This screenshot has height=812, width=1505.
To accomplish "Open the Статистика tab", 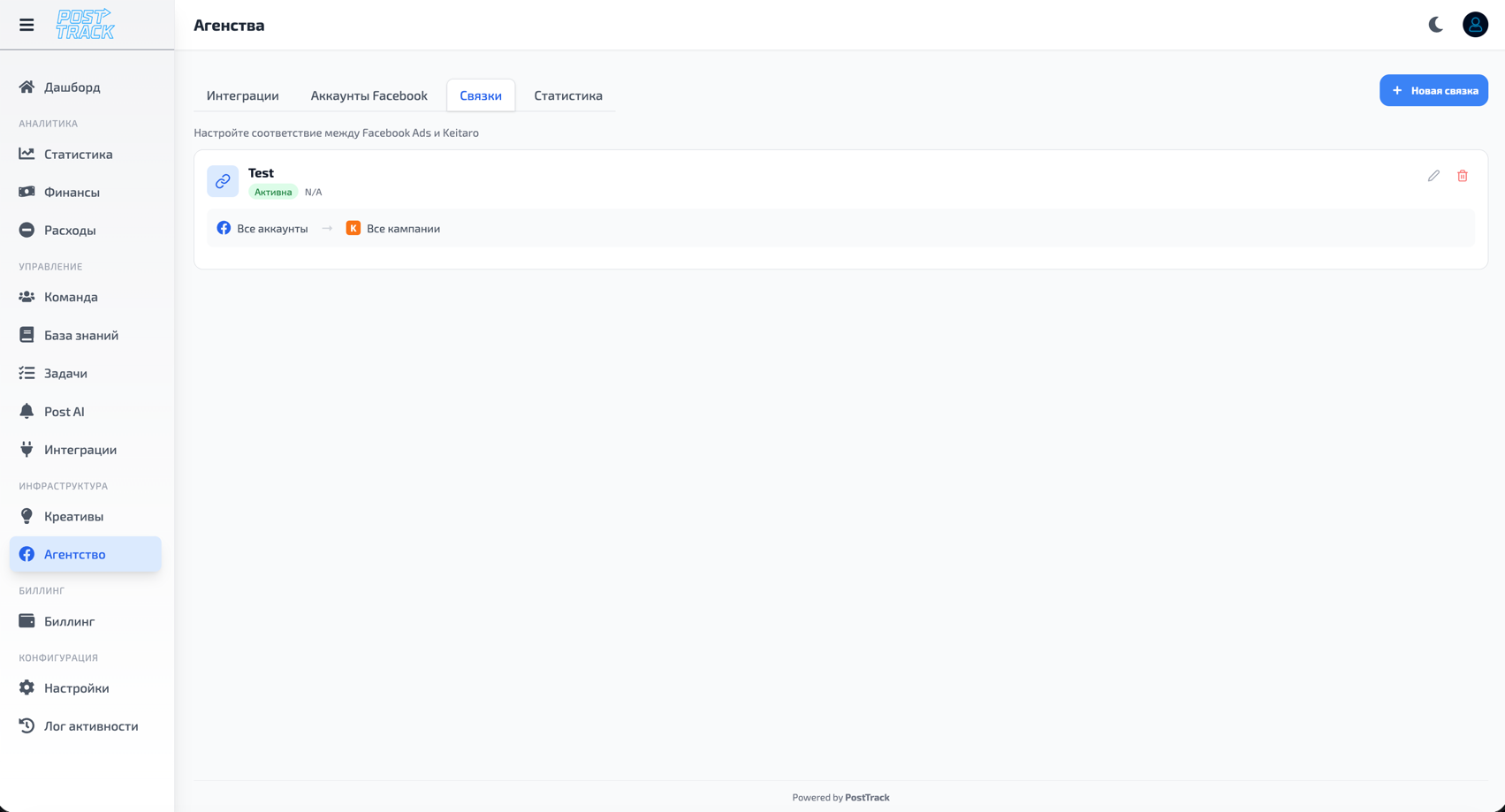I will [x=567, y=95].
